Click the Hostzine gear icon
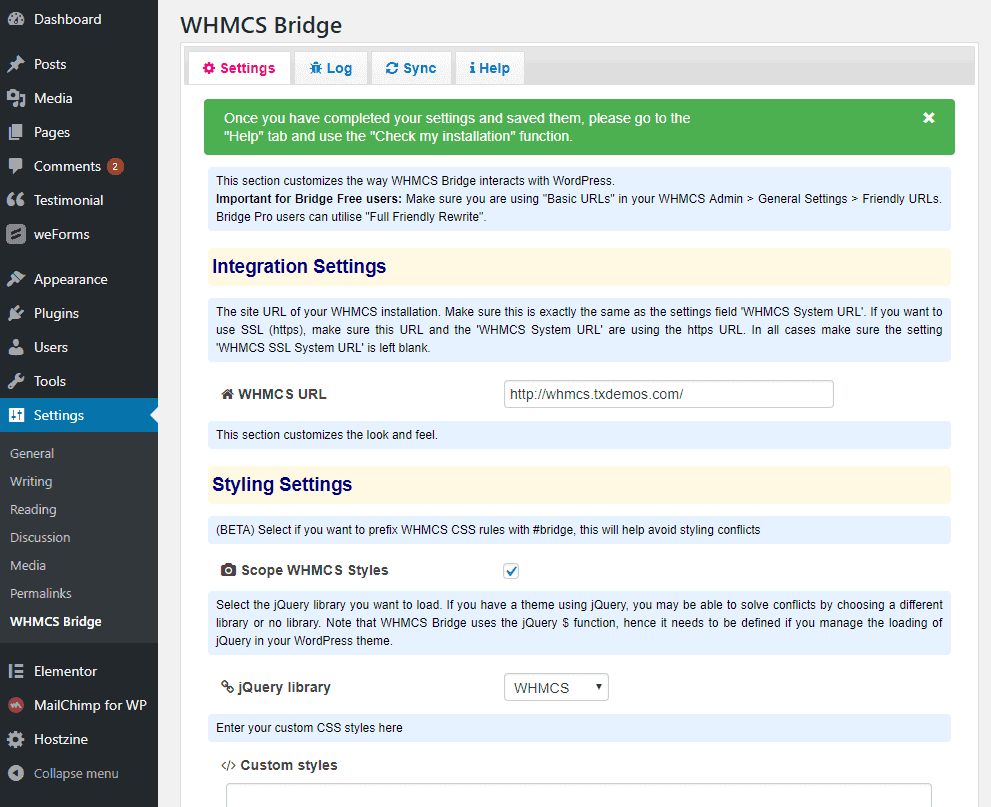991x807 pixels. coord(16,739)
